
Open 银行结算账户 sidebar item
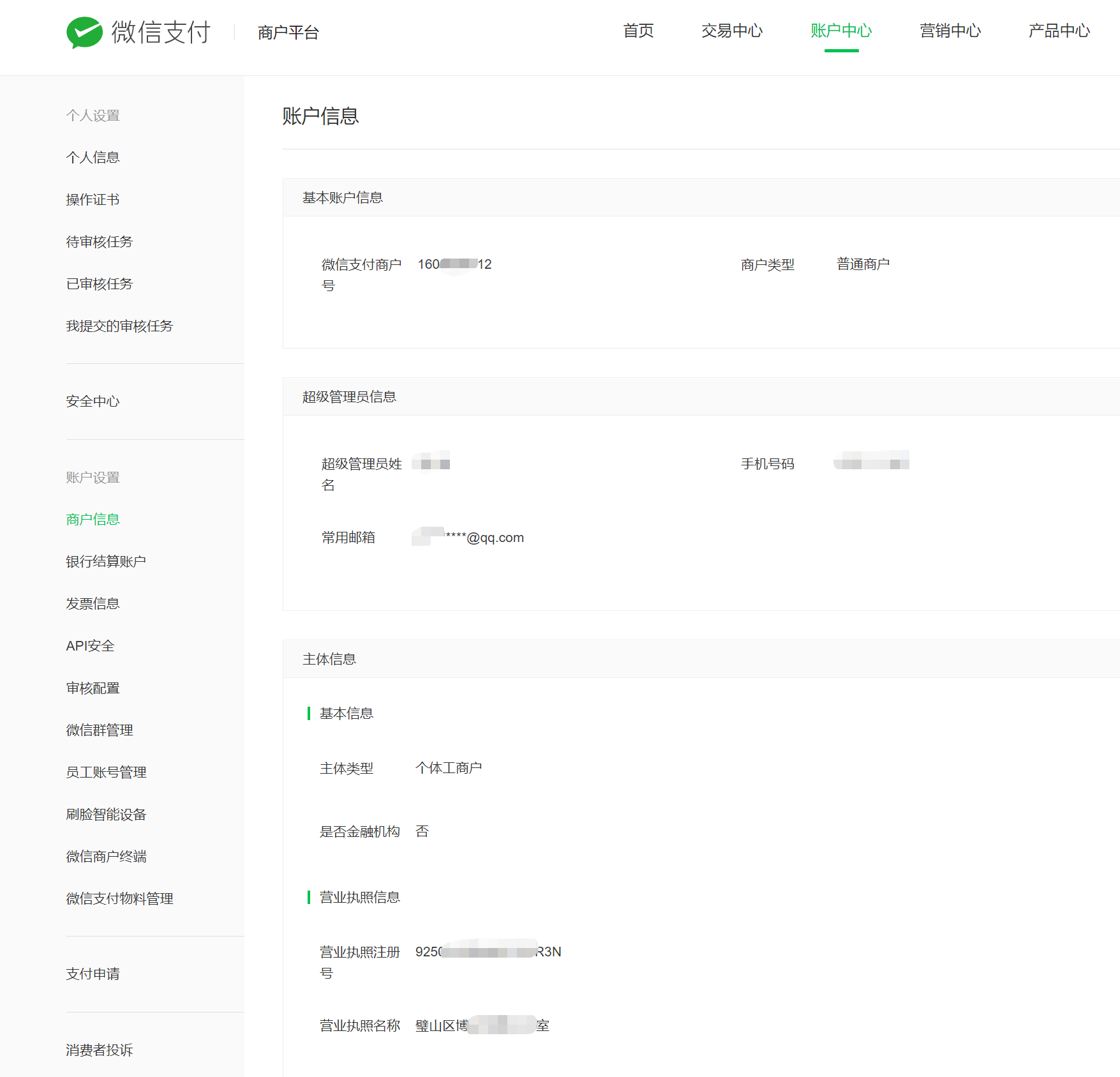tap(107, 562)
